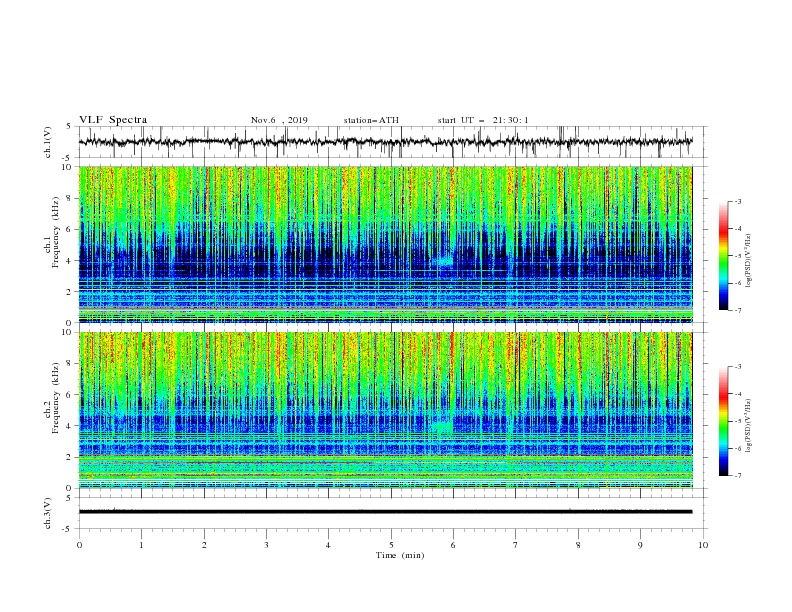
Task: Click the "ch.1(V)" axis label
Action: point(47,142)
